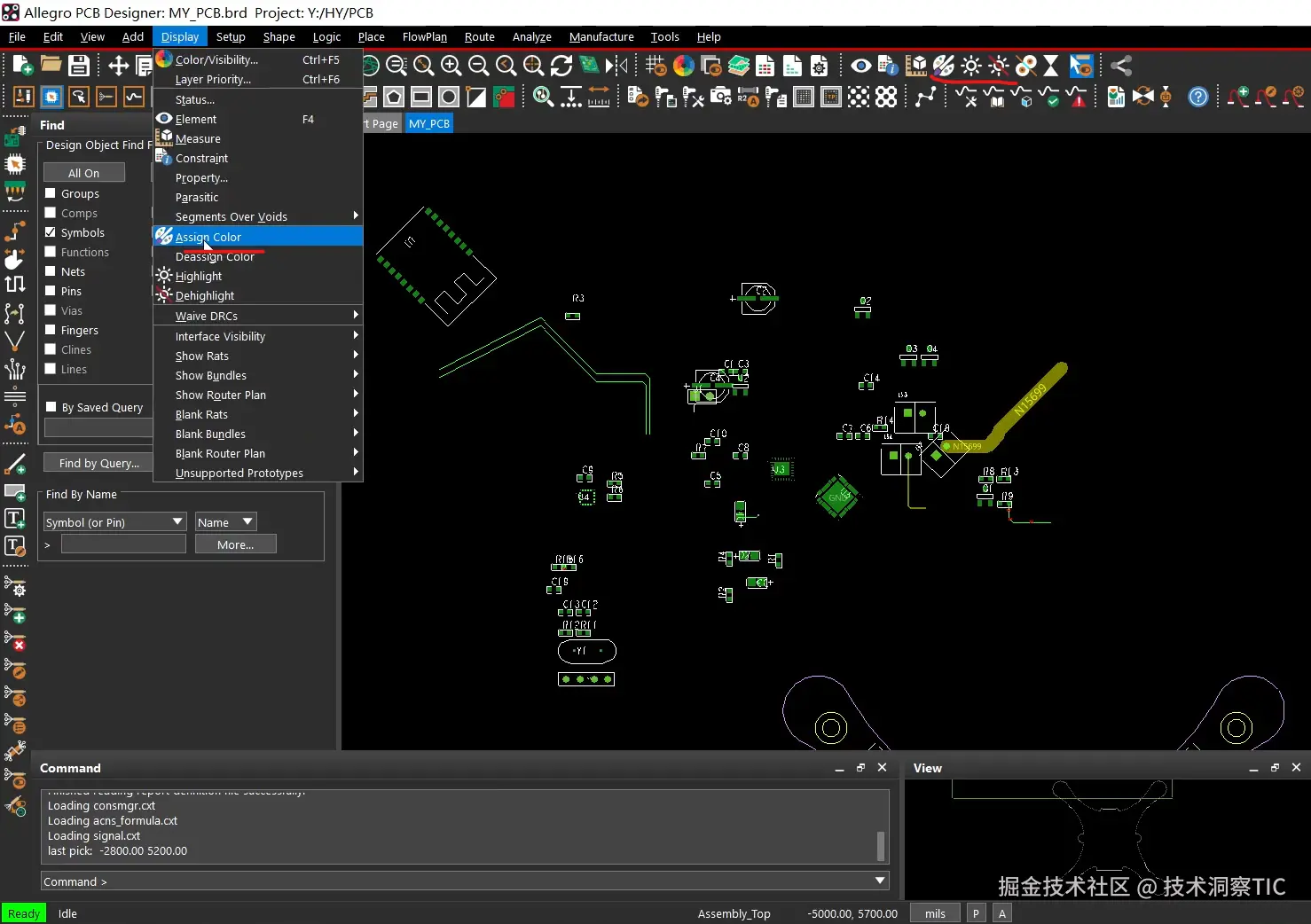Toggle the Functions checkbox
1311x924 pixels.
pyautogui.click(x=51, y=252)
